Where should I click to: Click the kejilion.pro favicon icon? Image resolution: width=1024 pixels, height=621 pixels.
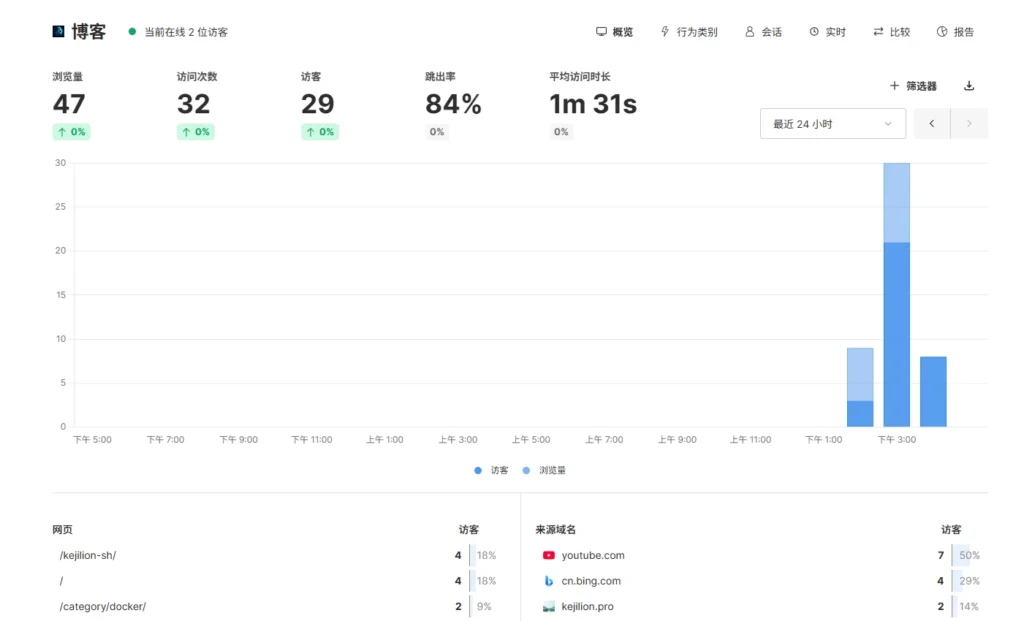[548, 606]
